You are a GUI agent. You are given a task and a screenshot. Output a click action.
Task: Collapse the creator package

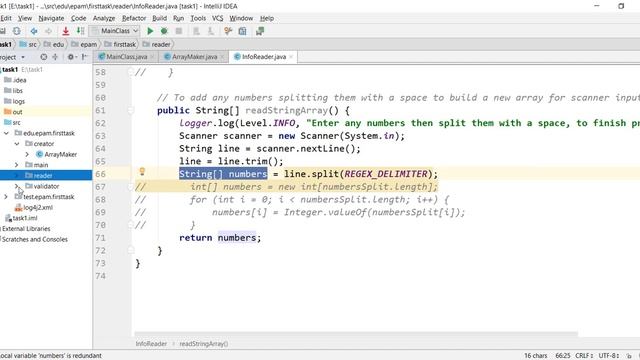coord(17,144)
